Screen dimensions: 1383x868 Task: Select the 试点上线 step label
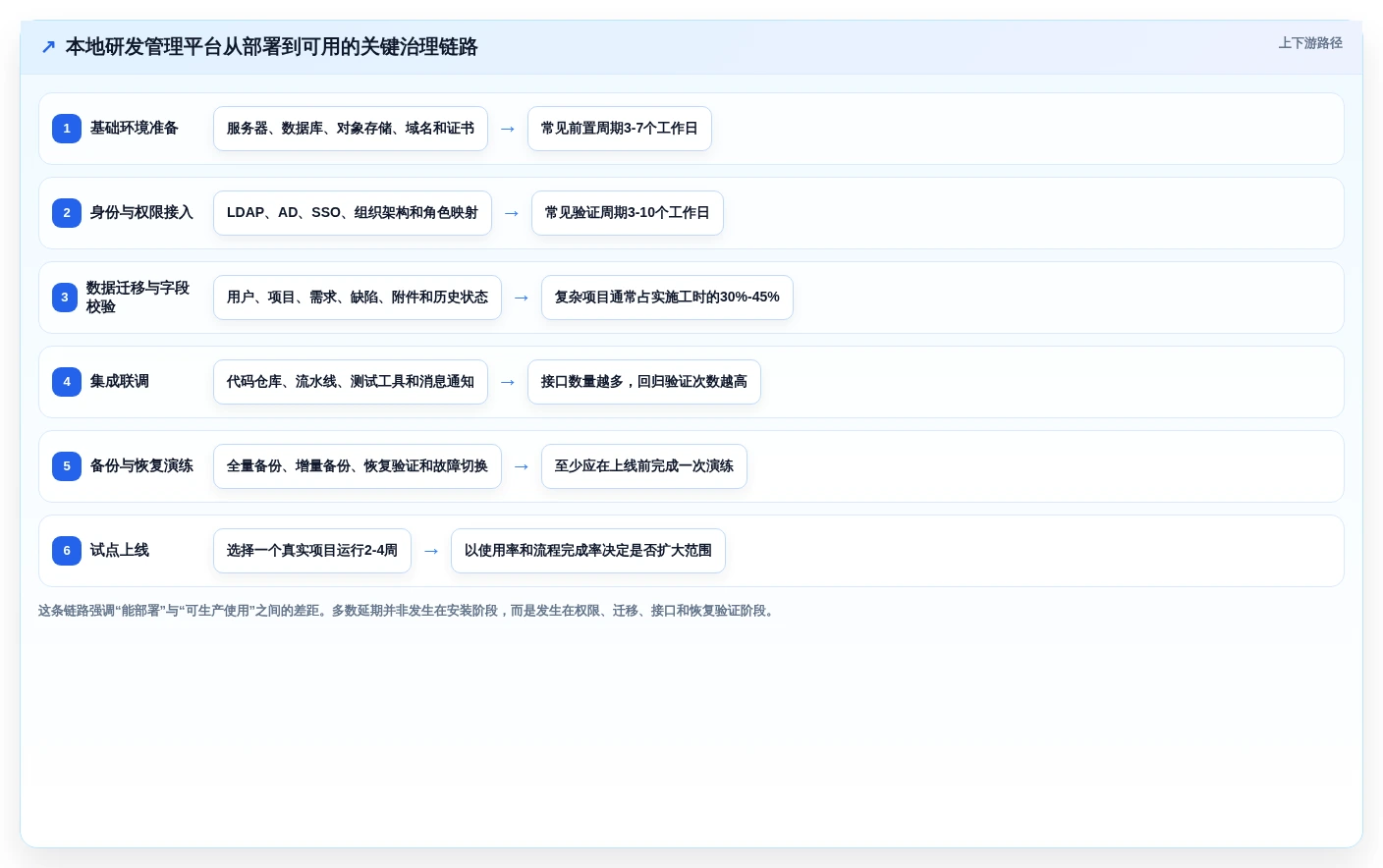coord(120,550)
